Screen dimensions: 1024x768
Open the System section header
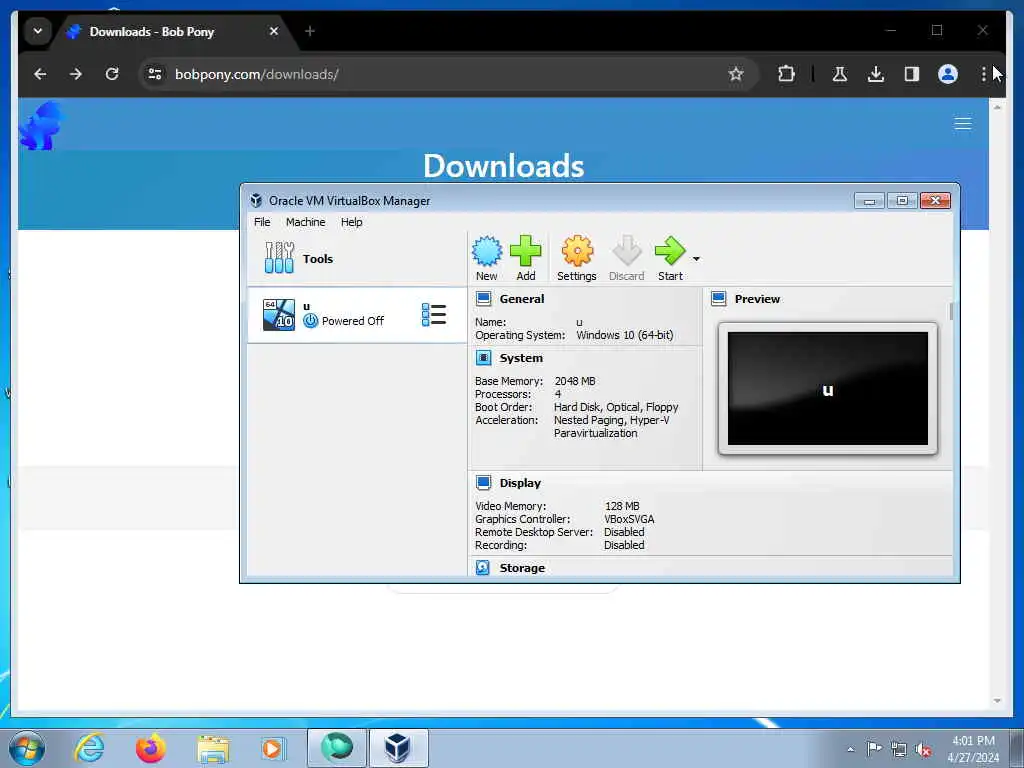click(x=520, y=358)
